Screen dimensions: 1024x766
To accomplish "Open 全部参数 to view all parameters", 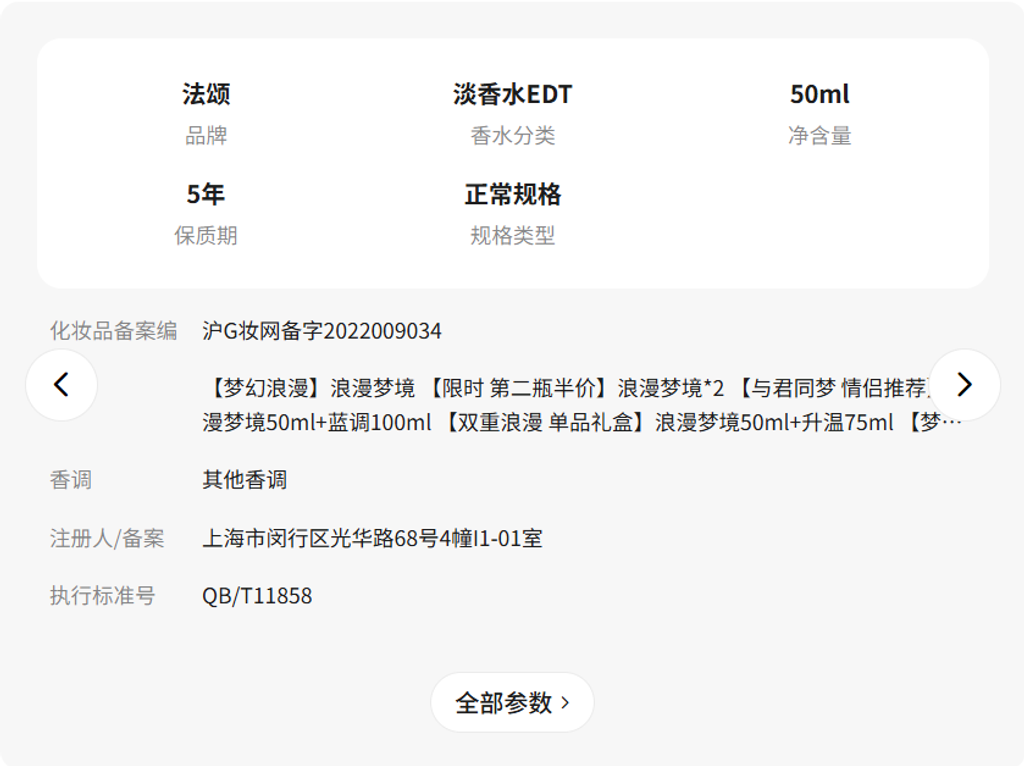I will (512, 702).
